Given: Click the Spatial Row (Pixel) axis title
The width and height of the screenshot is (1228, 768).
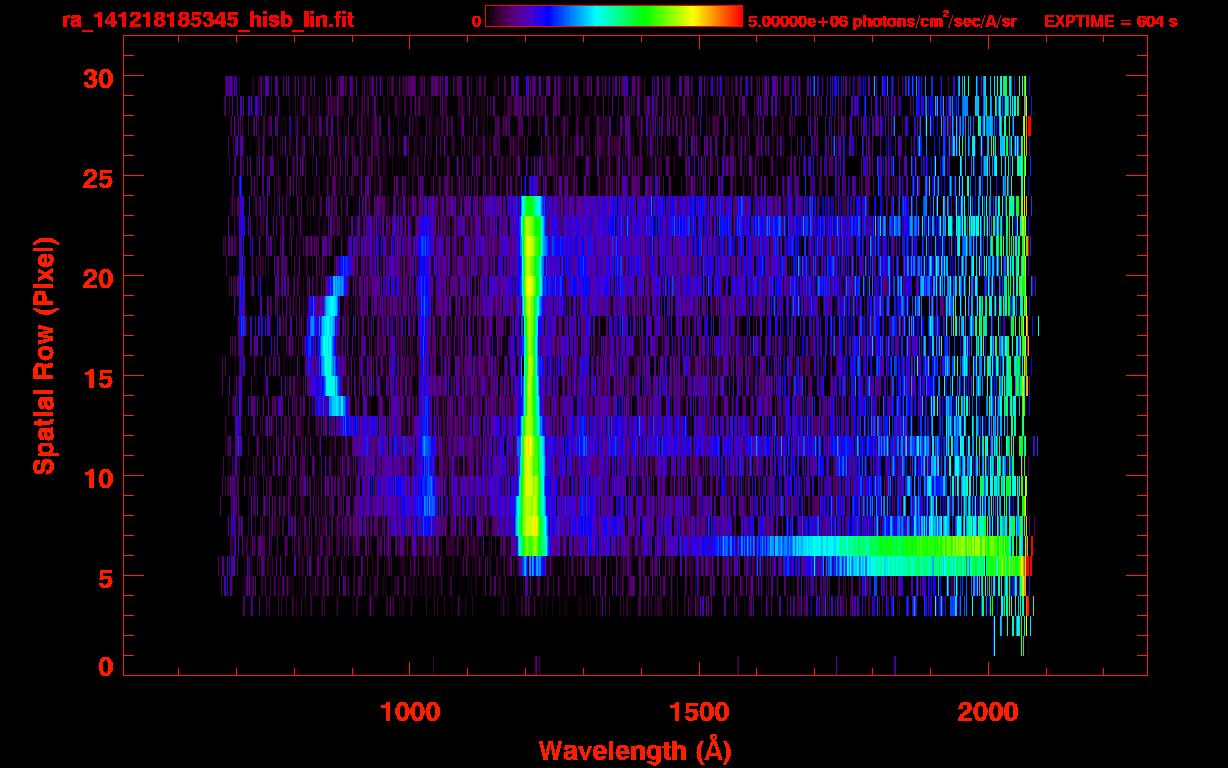Looking at the screenshot, I should [45, 356].
